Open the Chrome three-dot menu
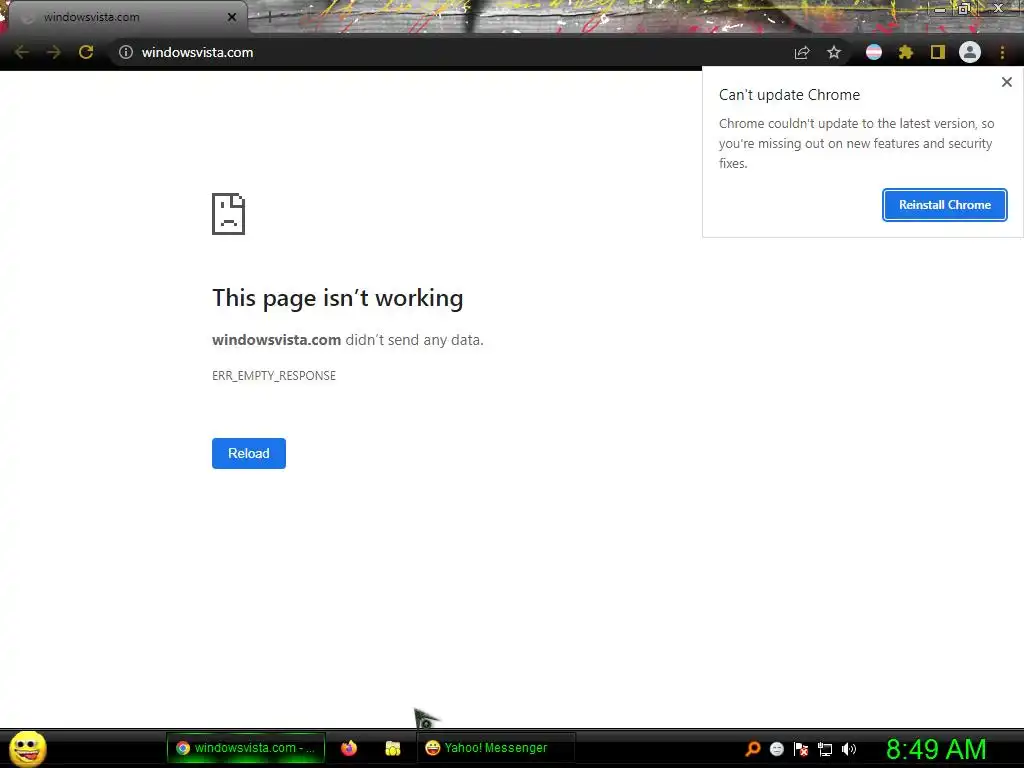This screenshot has width=1024, height=768. [x=1002, y=52]
